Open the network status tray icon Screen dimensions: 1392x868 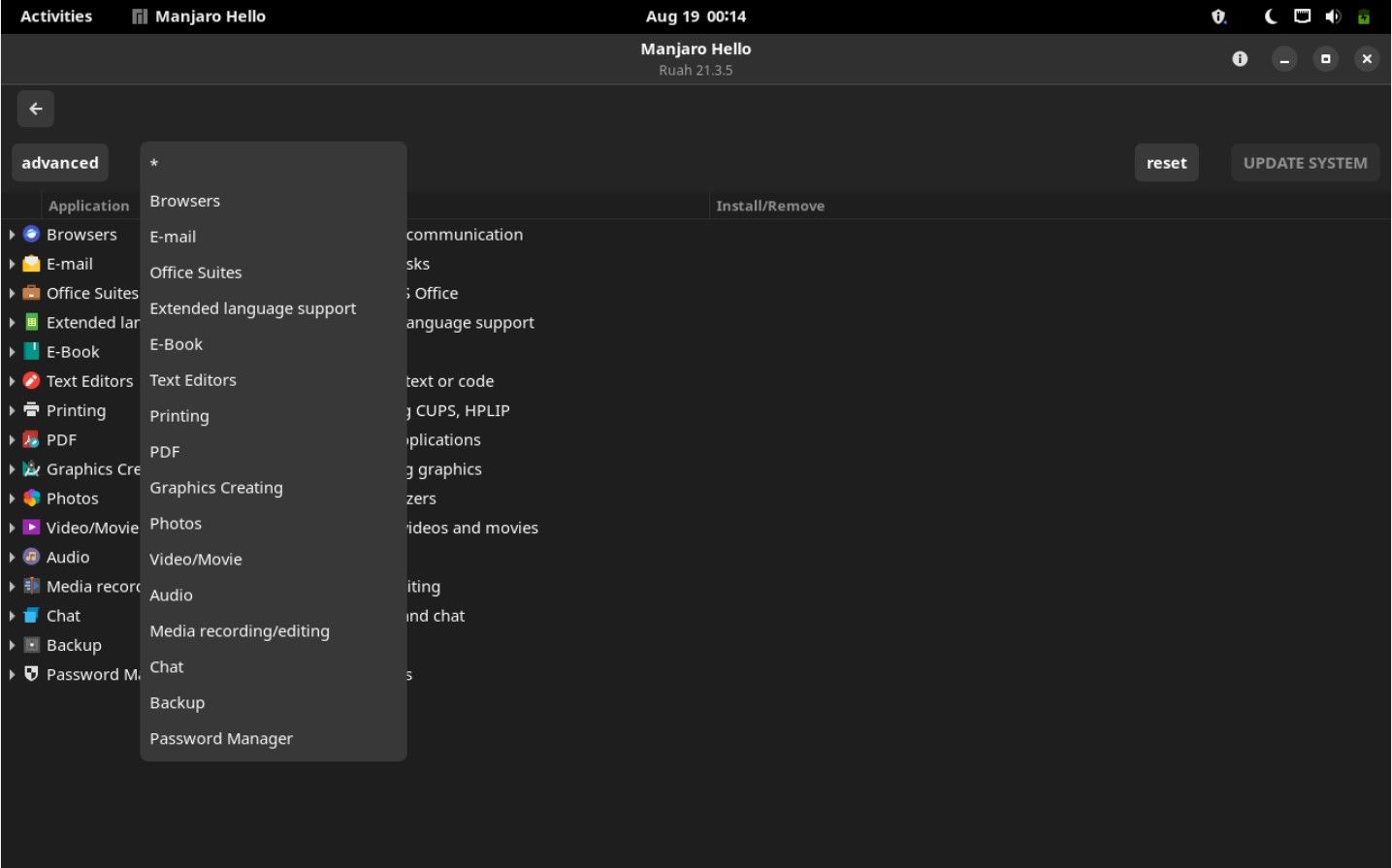pos(1302,16)
